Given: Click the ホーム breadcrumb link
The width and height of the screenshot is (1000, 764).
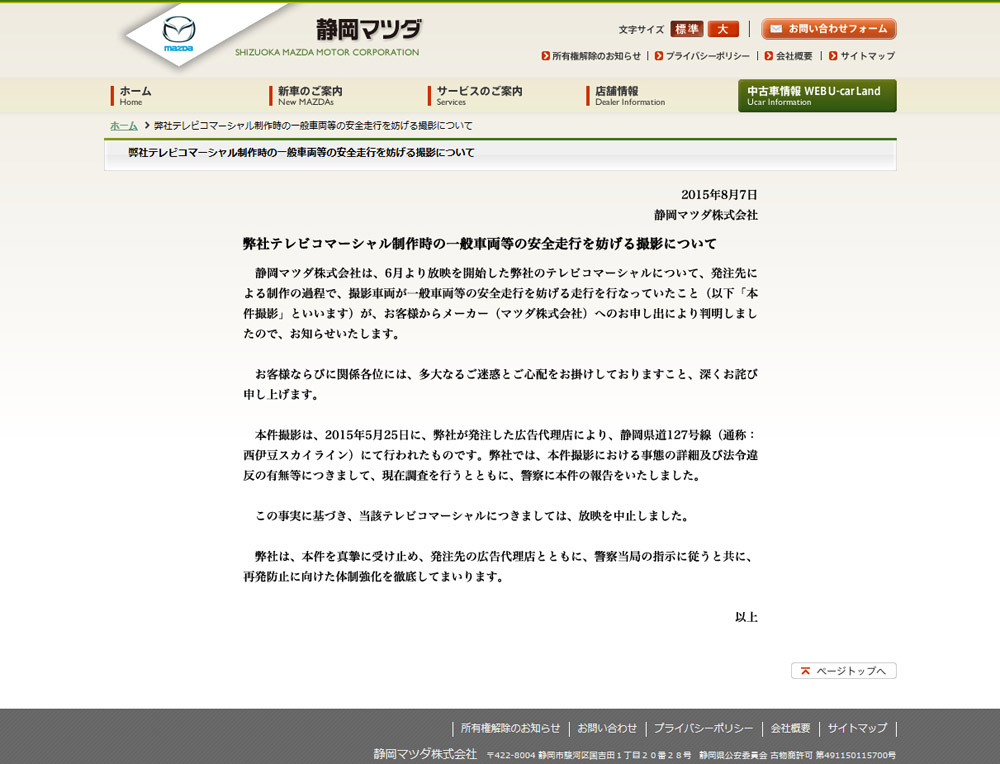Looking at the screenshot, I should 124,126.
